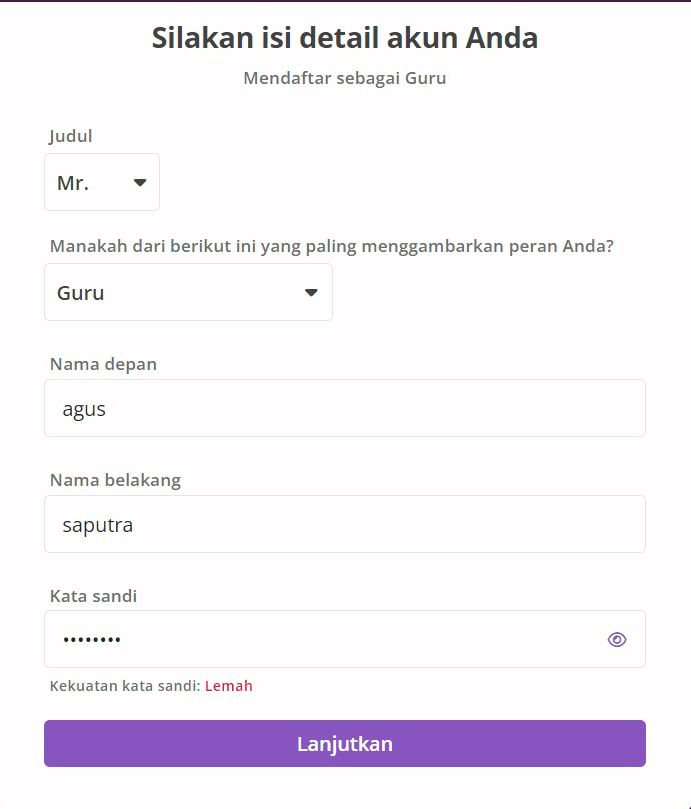Click the Kekuatan kata sandi text
Image resolution: width=691 pixels, height=809 pixels.
[x=125, y=686]
